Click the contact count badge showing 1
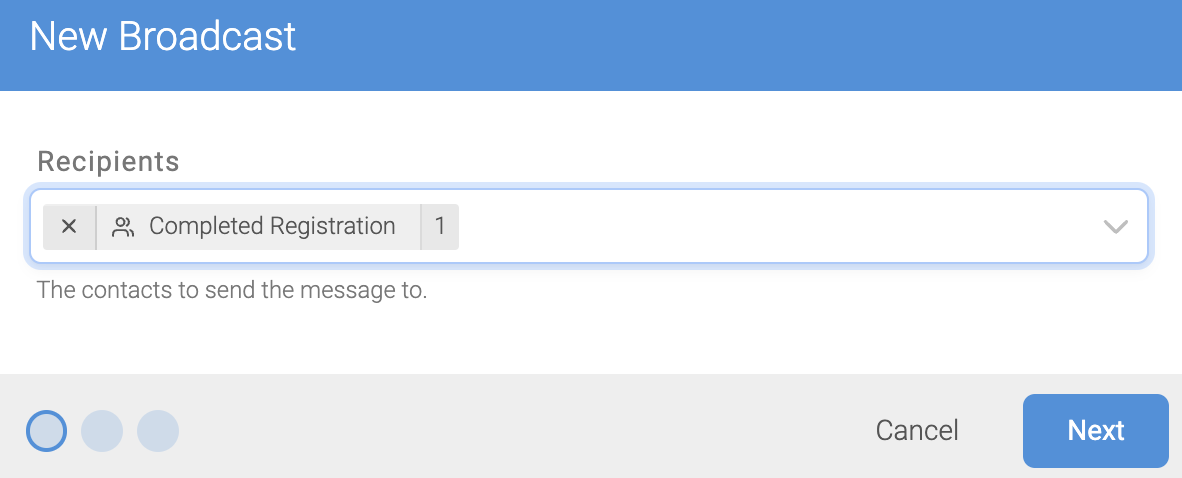This screenshot has height=478, width=1182. (x=439, y=226)
